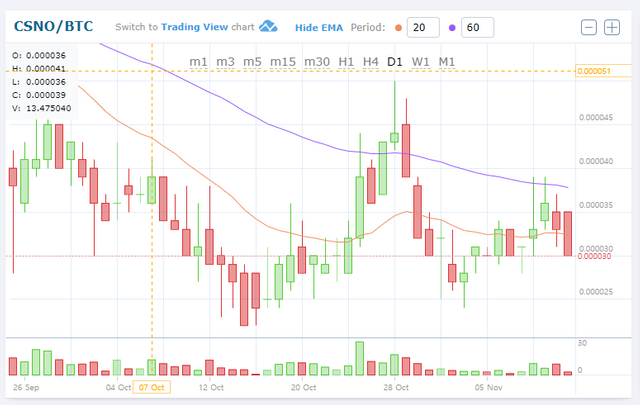Choose the m15 timeframe
Screen dimensions: 640x405
point(283,62)
